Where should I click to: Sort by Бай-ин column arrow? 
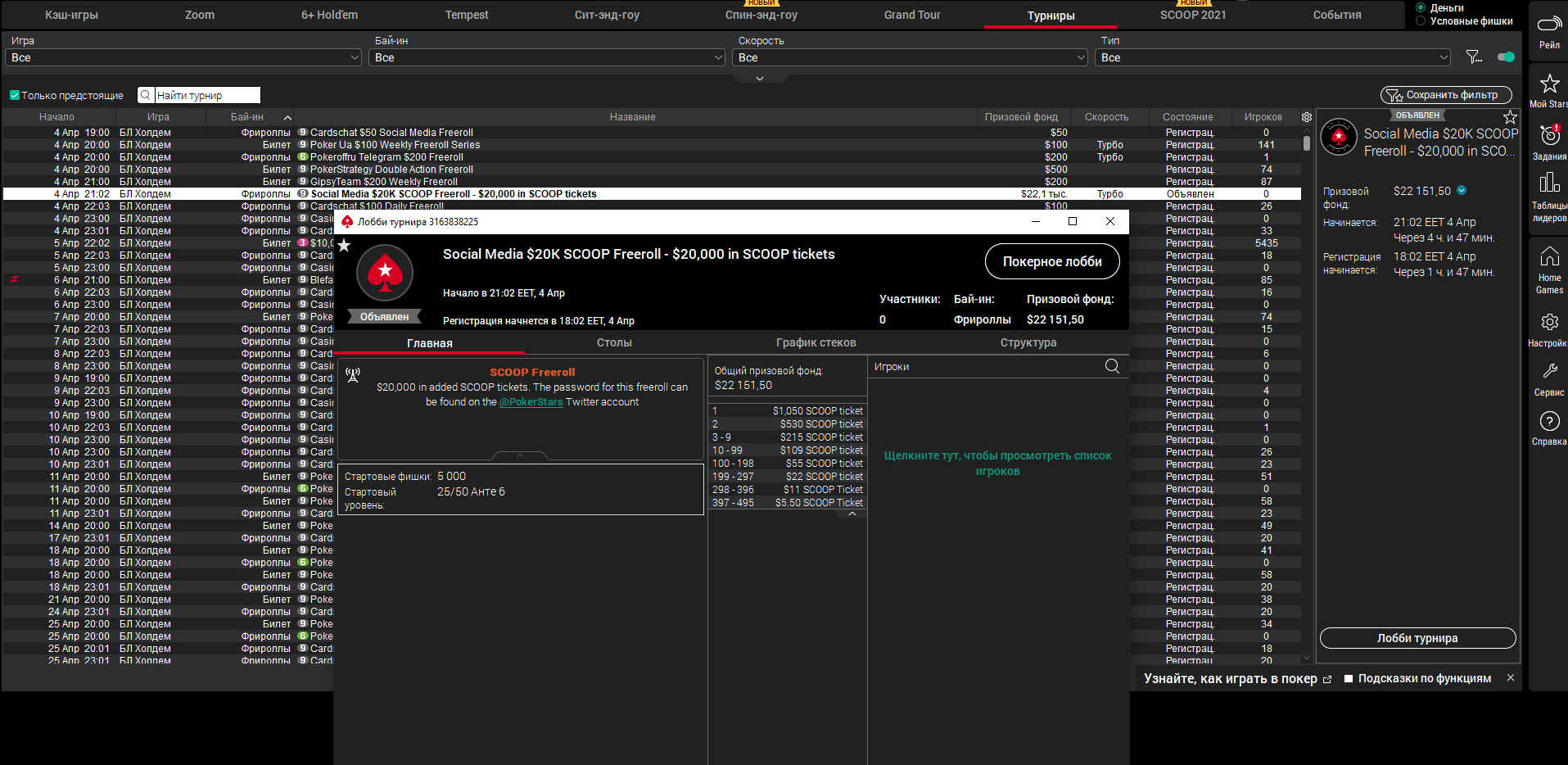[x=287, y=118]
